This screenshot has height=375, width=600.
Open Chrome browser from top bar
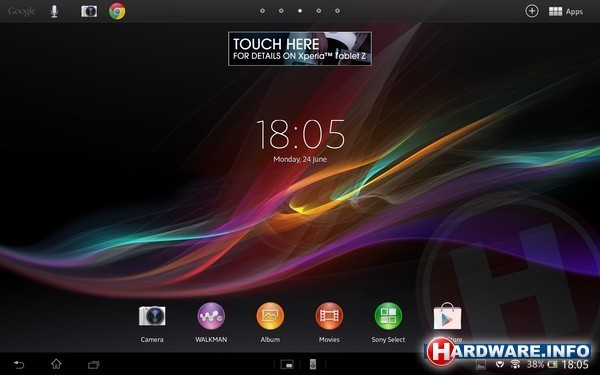coord(117,11)
